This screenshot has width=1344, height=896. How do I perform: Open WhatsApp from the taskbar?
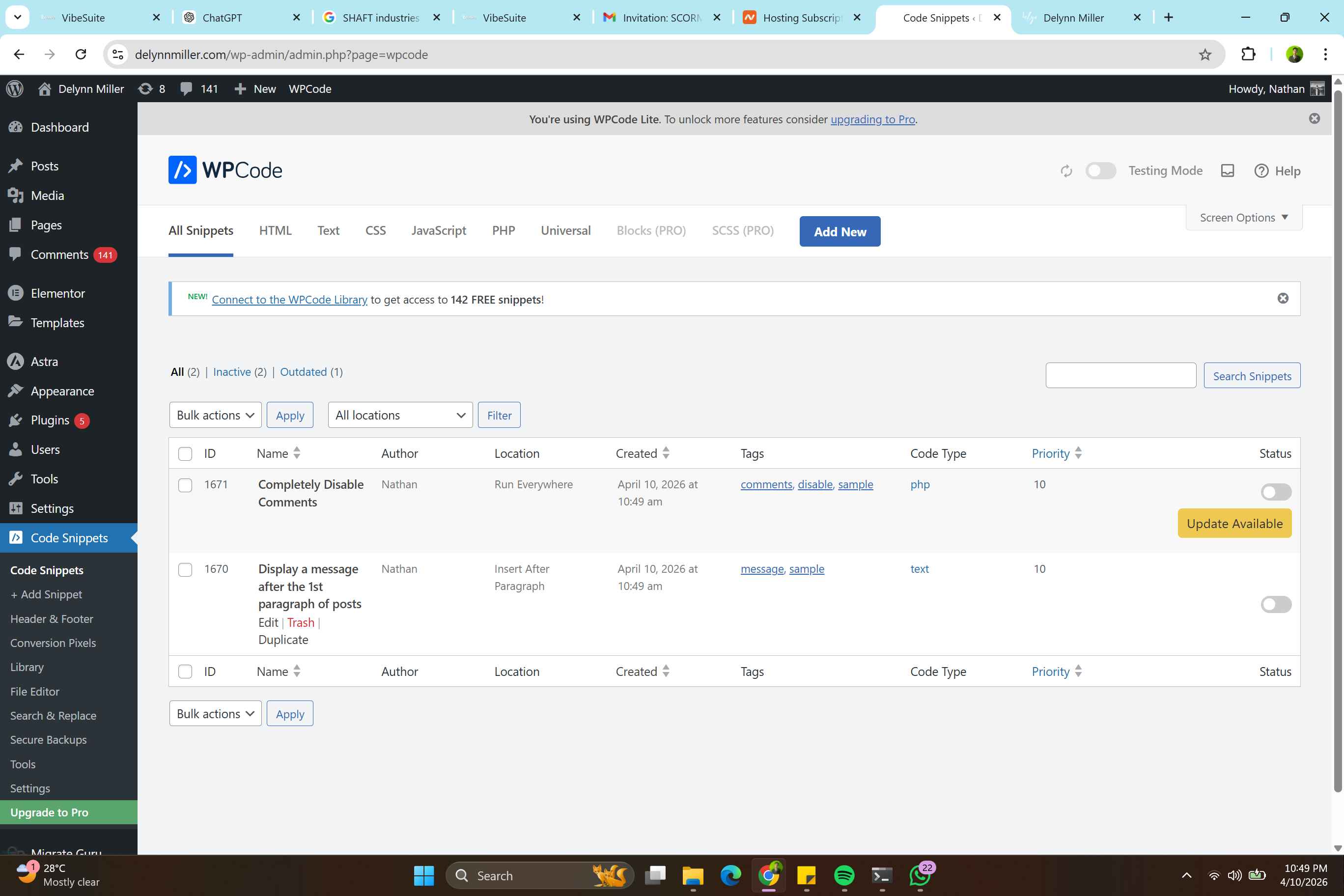pyautogui.click(x=920, y=875)
